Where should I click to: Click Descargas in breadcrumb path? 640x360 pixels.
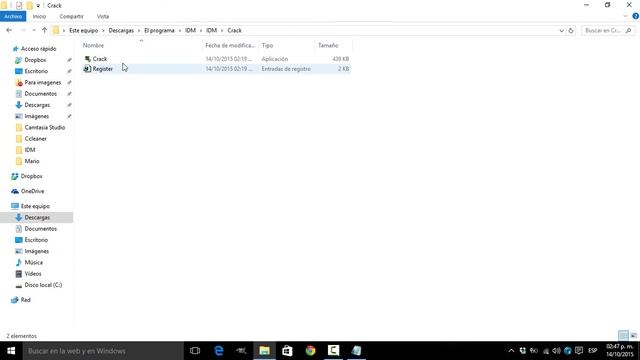[x=121, y=30]
